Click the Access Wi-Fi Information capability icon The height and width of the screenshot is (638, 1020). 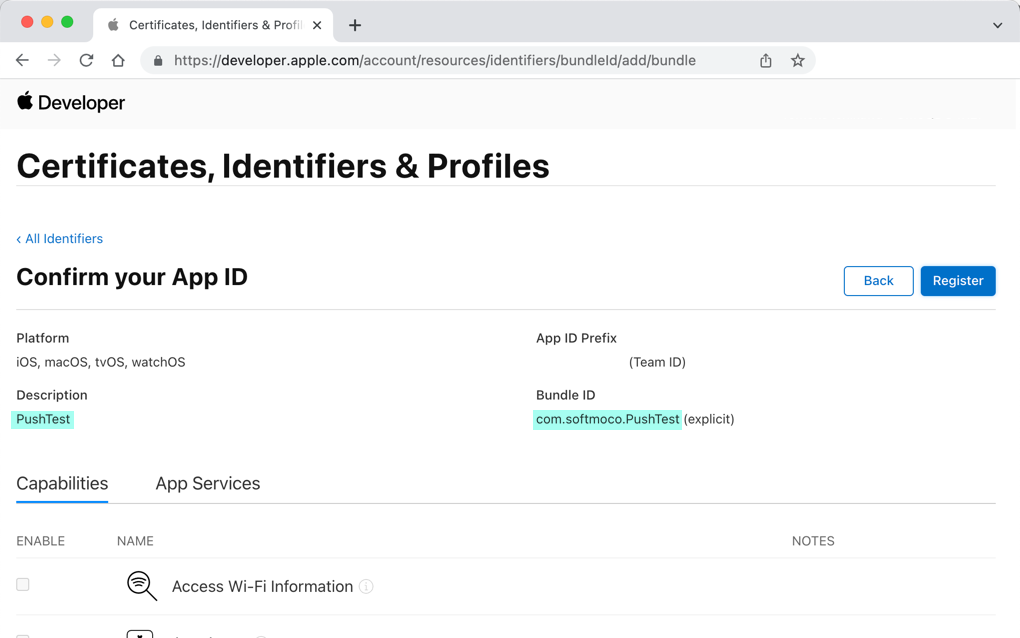tap(141, 586)
